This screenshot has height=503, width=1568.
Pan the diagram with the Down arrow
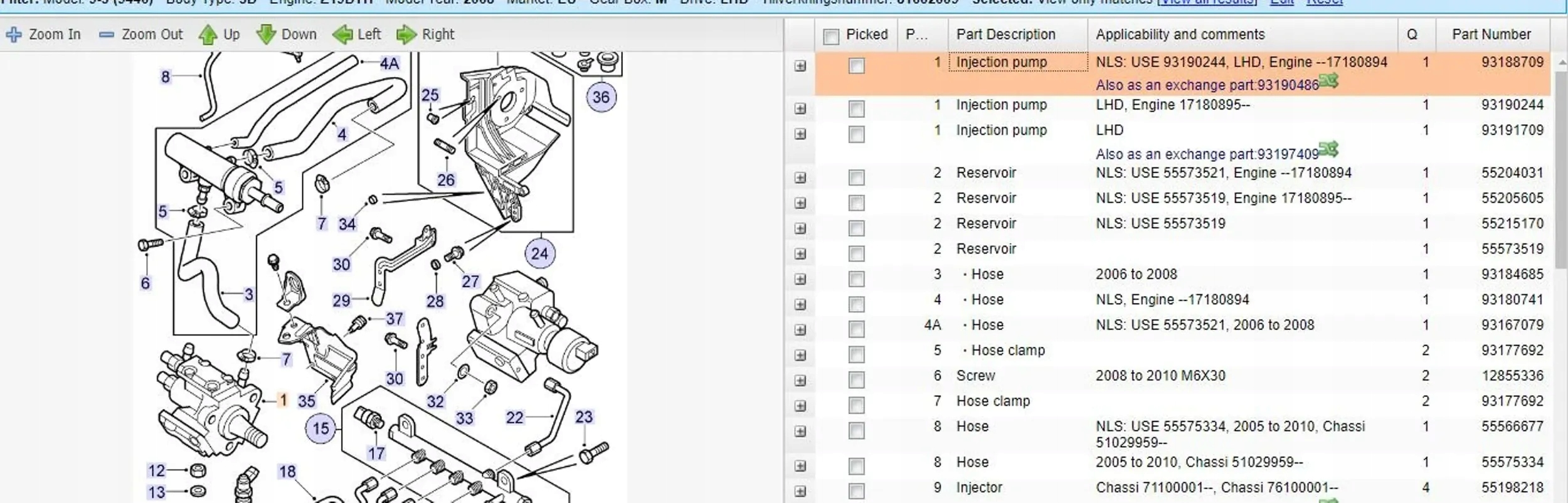(x=266, y=34)
